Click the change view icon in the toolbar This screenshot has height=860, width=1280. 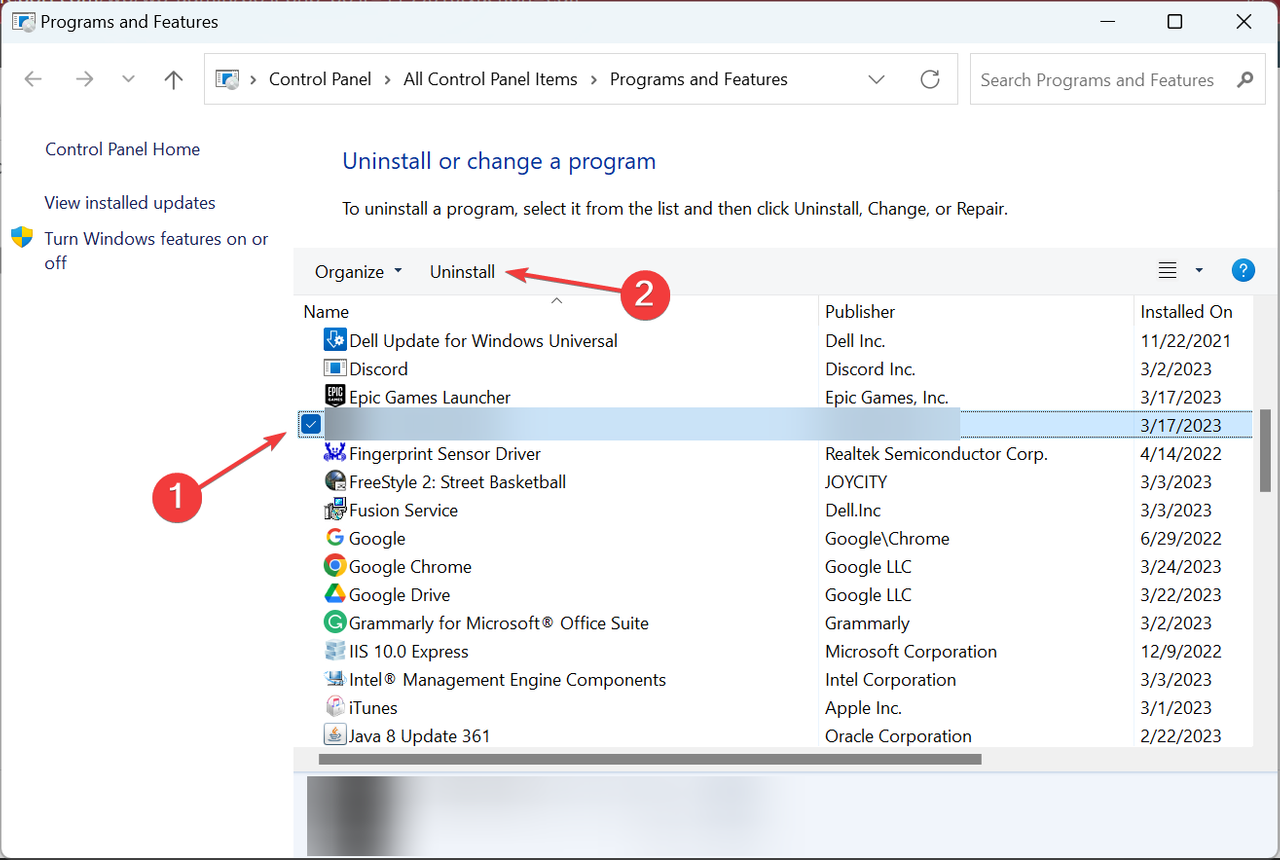pos(1167,271)
